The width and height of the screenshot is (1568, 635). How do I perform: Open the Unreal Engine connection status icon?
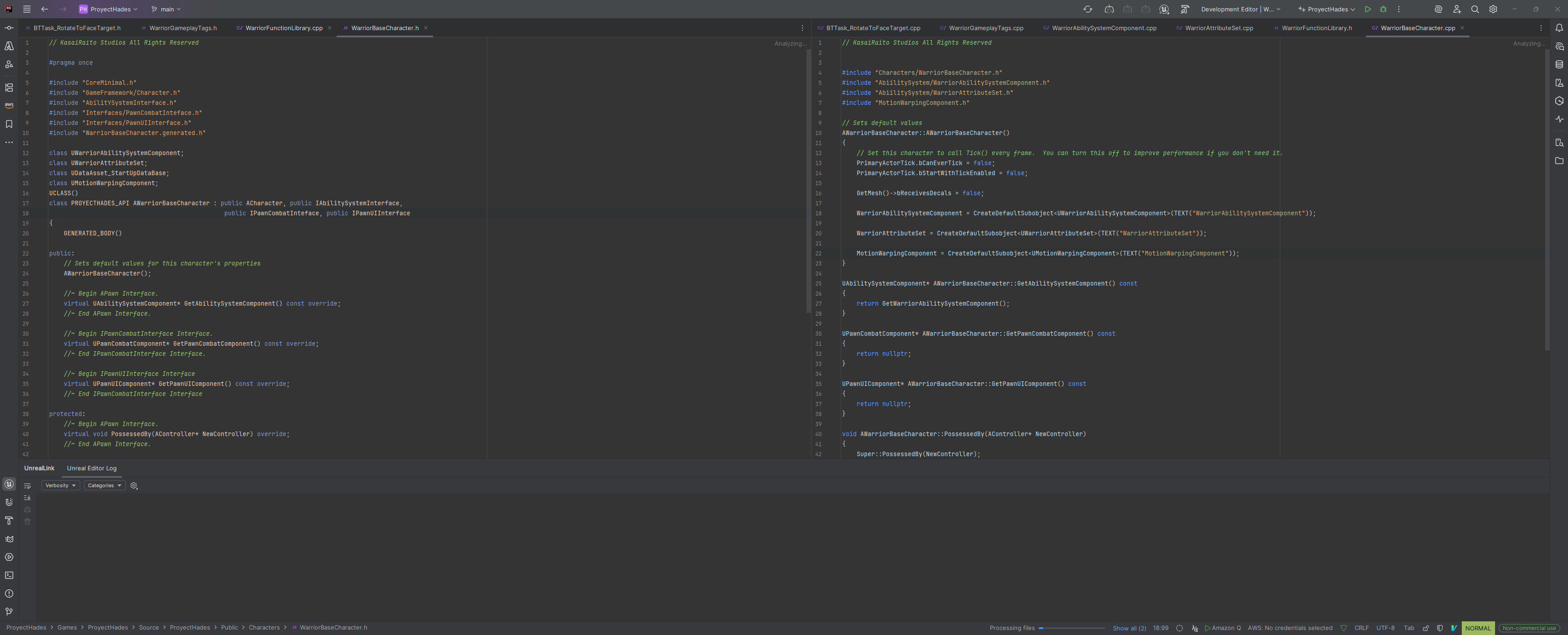[x=1164, y=9]
